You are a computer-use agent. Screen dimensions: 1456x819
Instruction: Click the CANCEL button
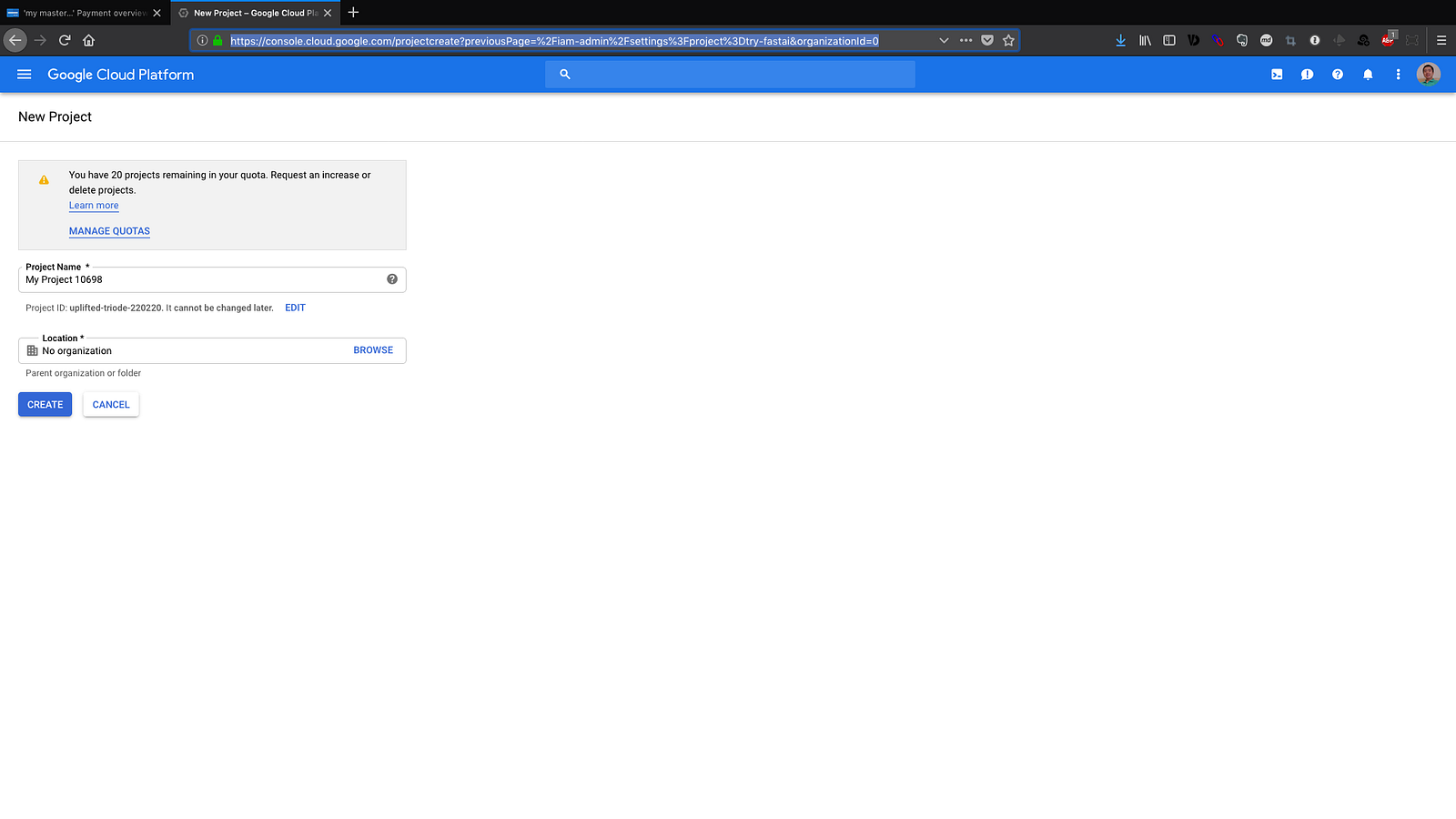(111, 405)
